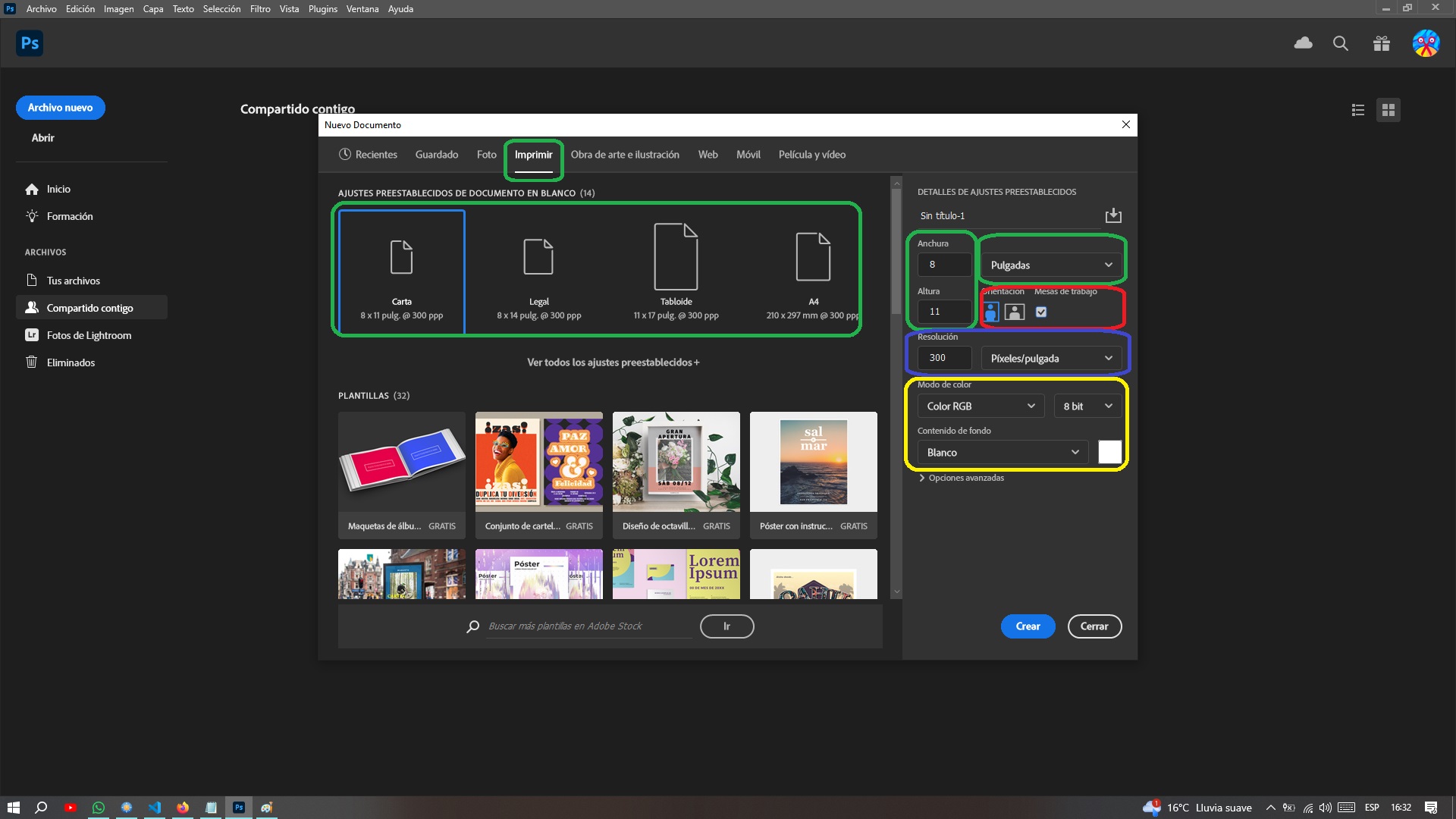Select portrait orientation icon
The width and height of the screenshot is (1456, 819).
click(x=991, y=312)
